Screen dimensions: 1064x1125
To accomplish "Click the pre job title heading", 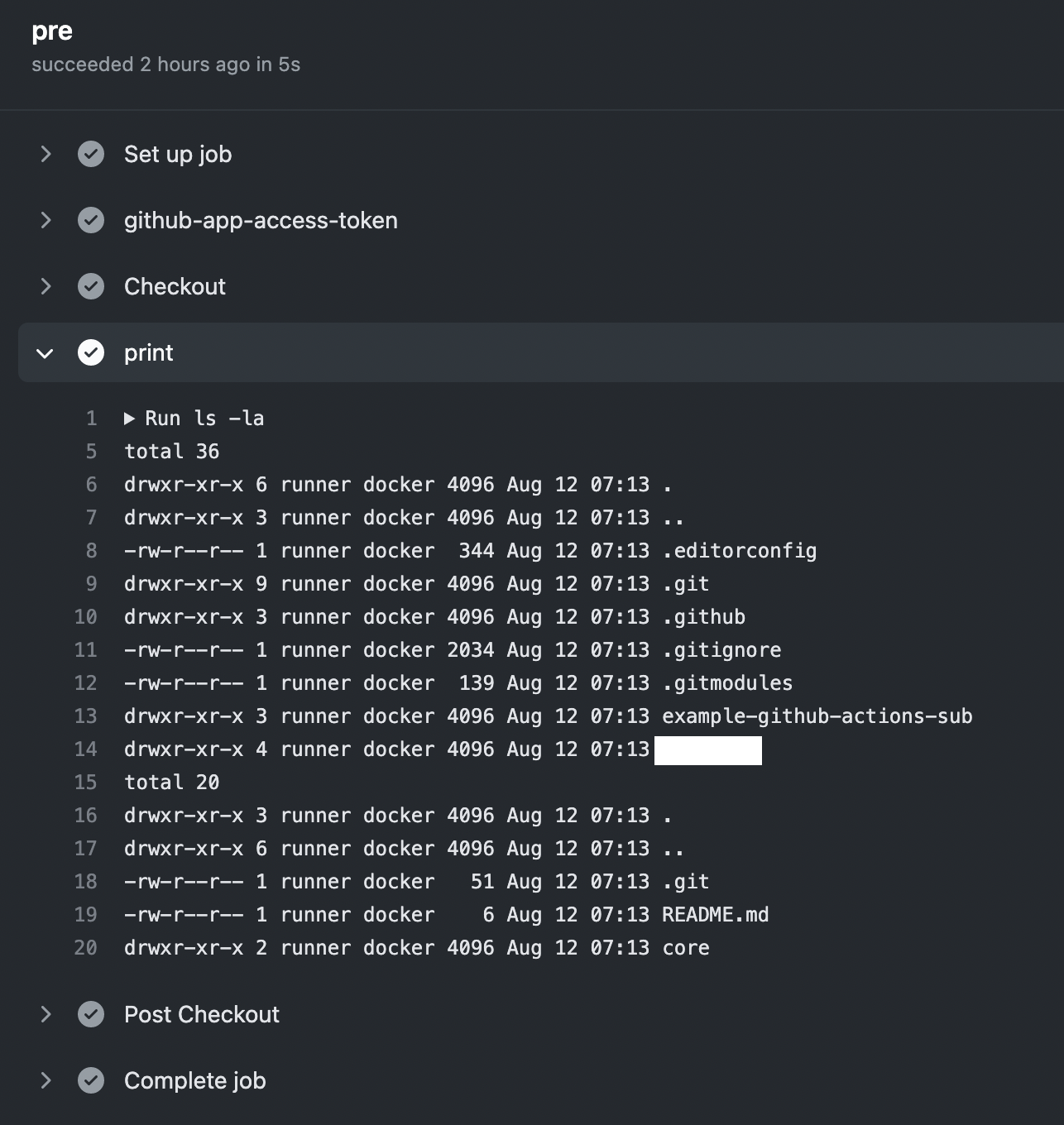I will click(x=52, y=32).
